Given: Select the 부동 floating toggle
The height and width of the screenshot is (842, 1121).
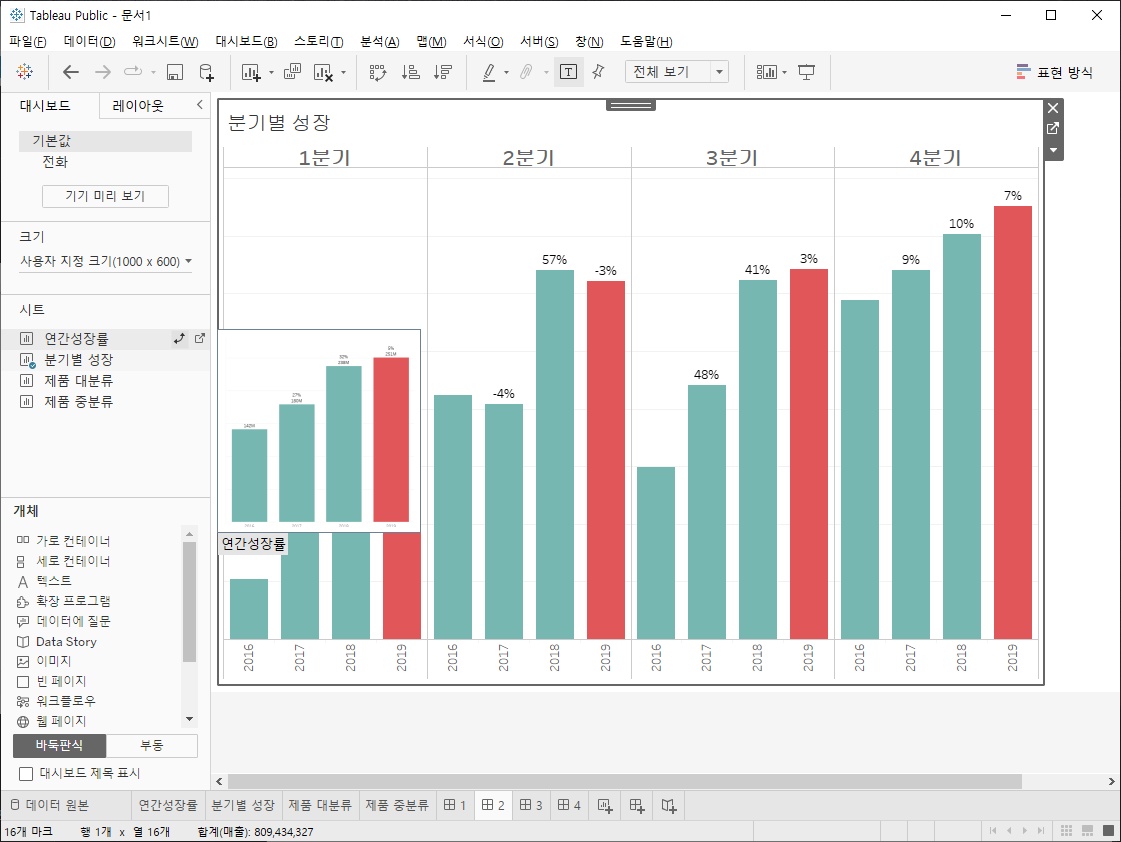Looking at the screenshot, I should click(x=152, y=746).
